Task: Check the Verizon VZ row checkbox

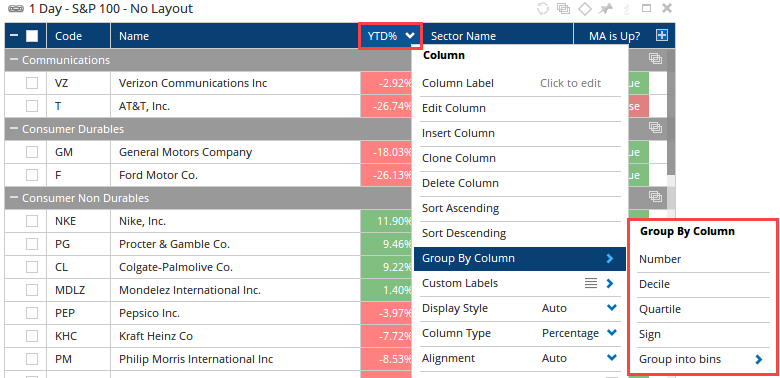Action: 32,83
